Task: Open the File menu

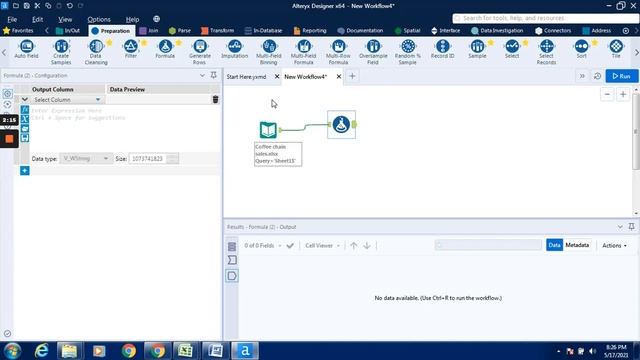Action: point(12,19)
